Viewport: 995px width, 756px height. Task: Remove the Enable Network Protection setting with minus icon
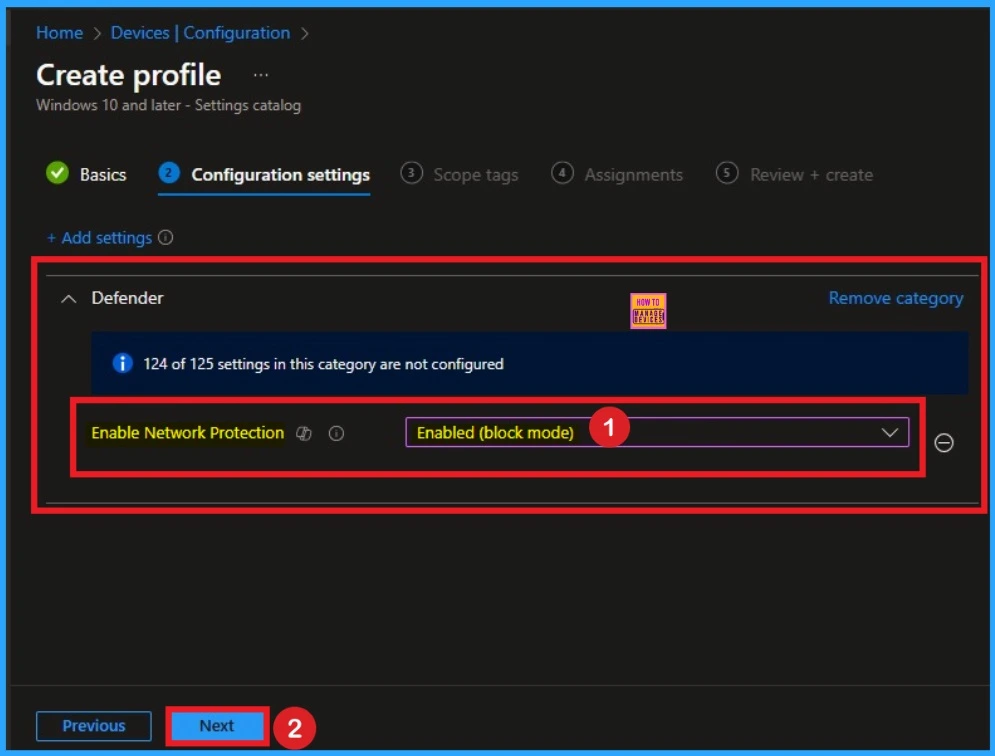pos(944,442)
